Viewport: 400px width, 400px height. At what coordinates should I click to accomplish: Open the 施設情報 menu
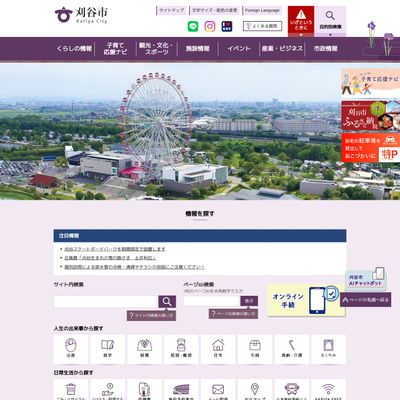(198, 49)
